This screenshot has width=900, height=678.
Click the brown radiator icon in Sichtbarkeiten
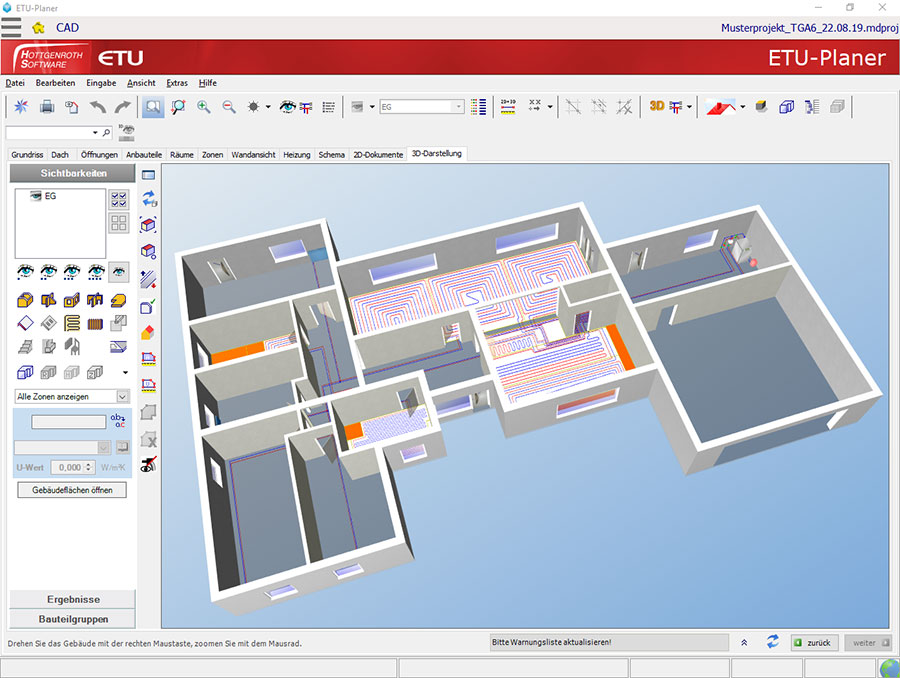coord(95,324)
